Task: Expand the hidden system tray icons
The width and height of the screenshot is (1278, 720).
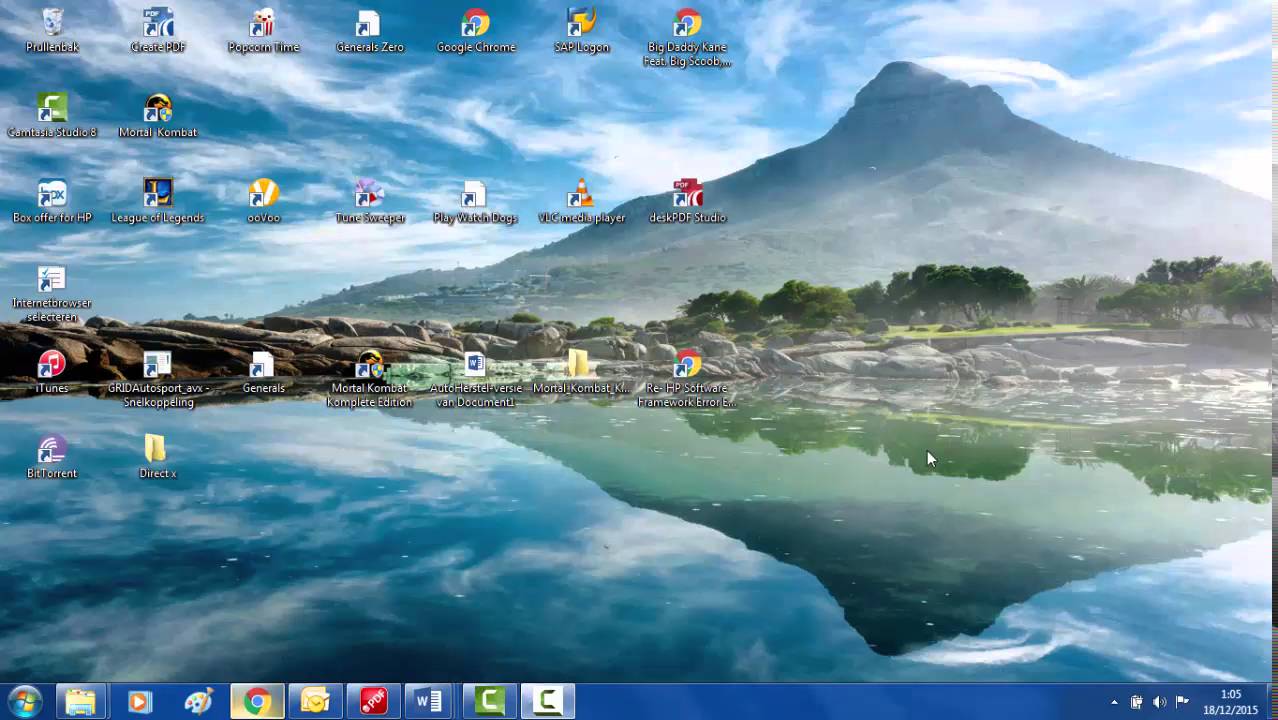Action: pyautogui.click(x=1113, y=701)
